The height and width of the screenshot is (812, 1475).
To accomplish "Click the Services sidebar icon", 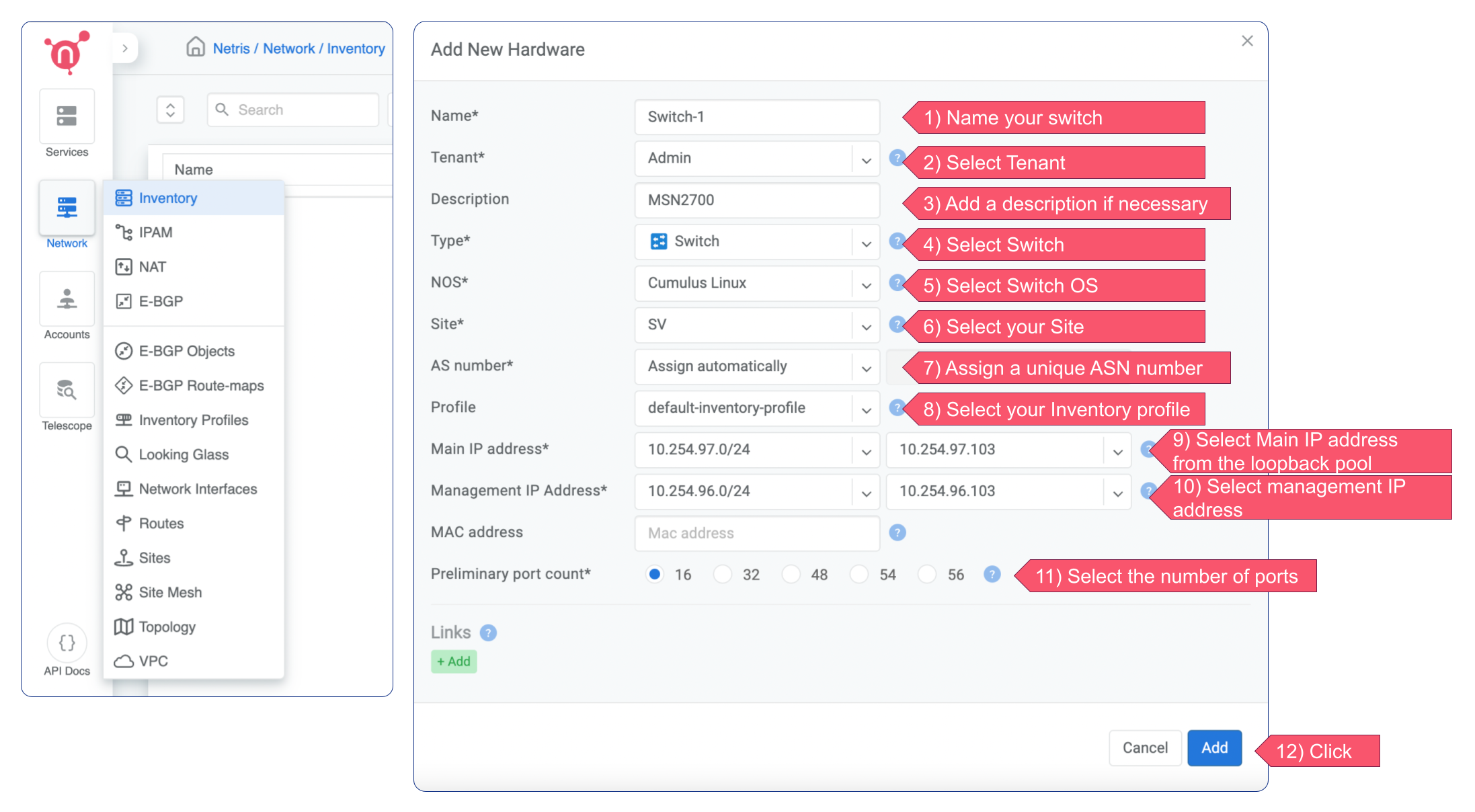I will pos(67,116).
